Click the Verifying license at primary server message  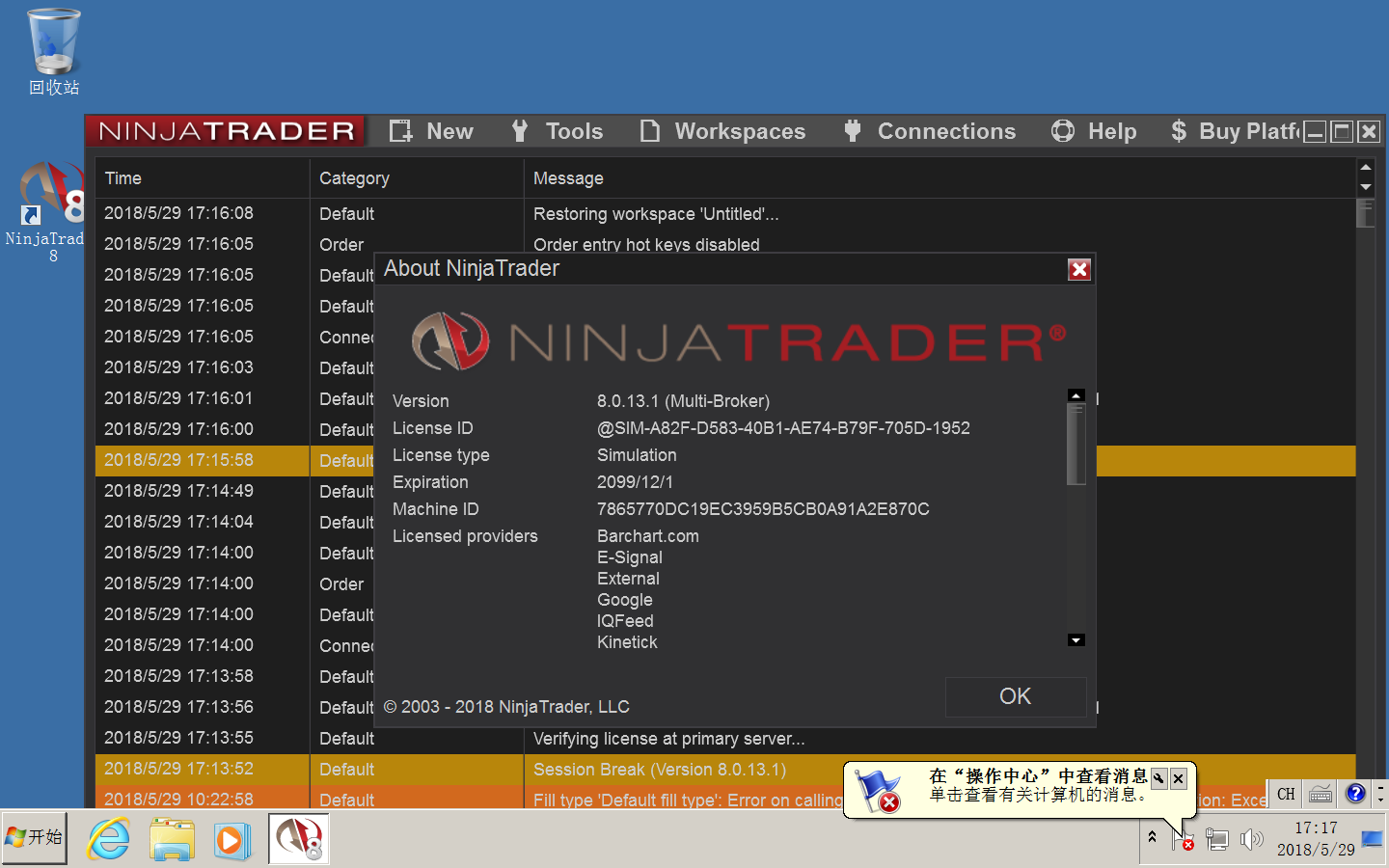click(x=669, y=739)
